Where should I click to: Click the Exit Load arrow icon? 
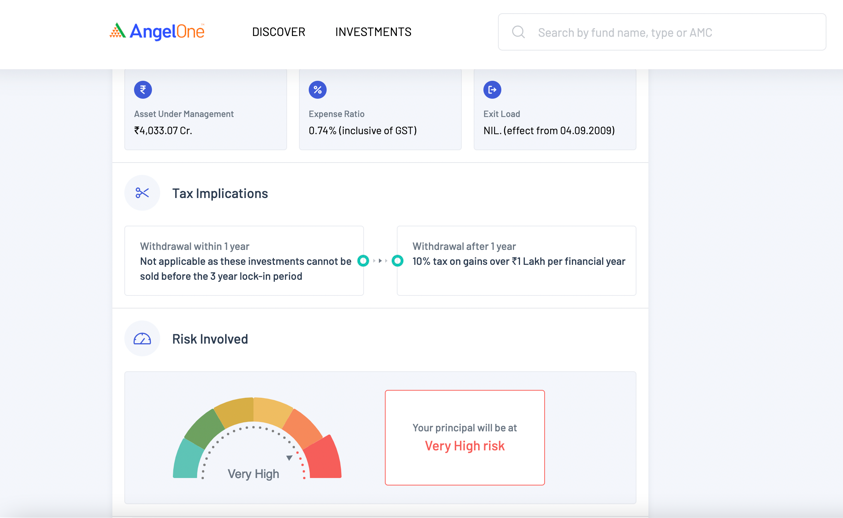click(x=492, y=90)
